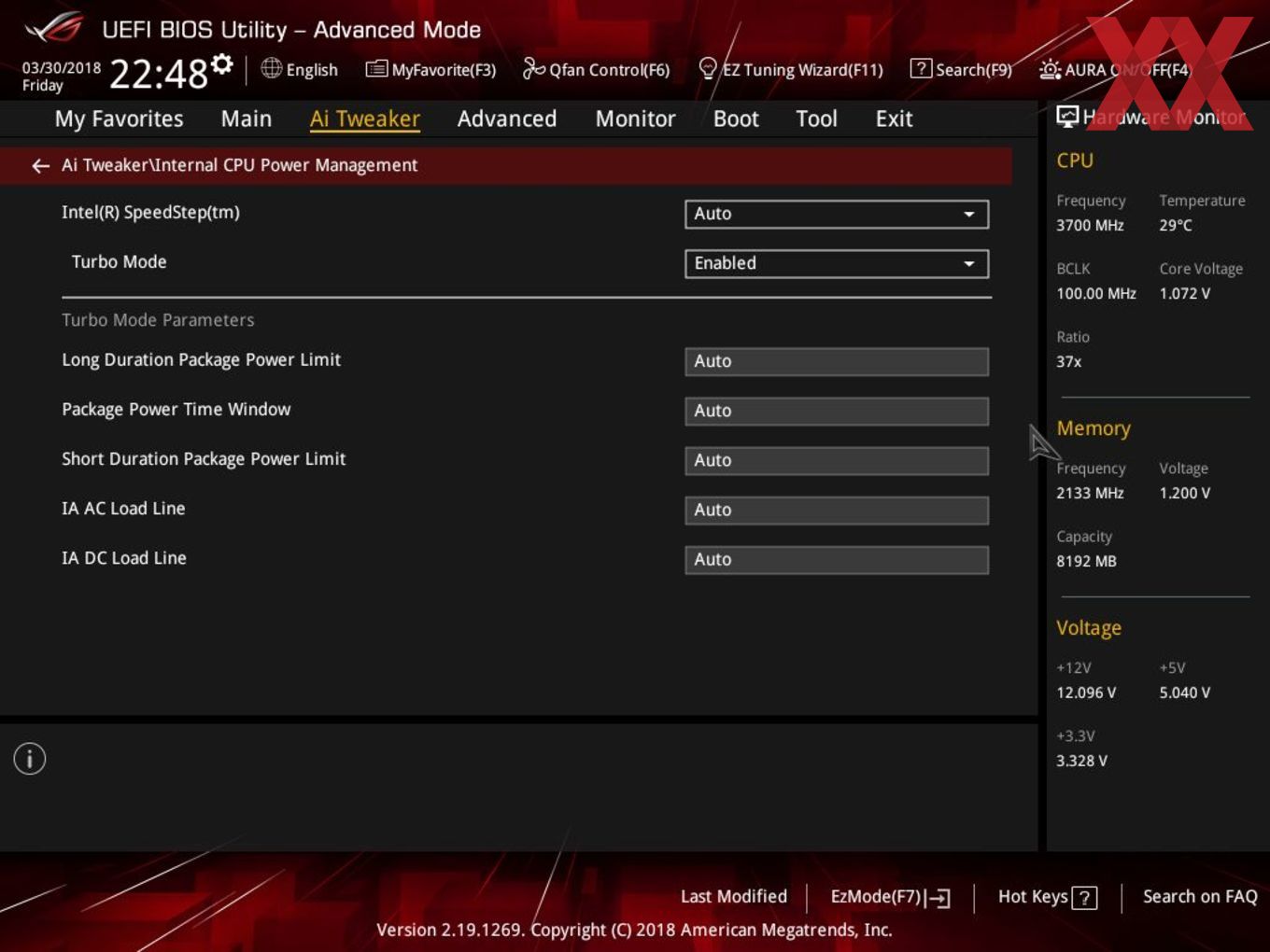Click the Hot Keys question mark icon
Screen dimensions: 1270x952
click(x=1084, y=898)
